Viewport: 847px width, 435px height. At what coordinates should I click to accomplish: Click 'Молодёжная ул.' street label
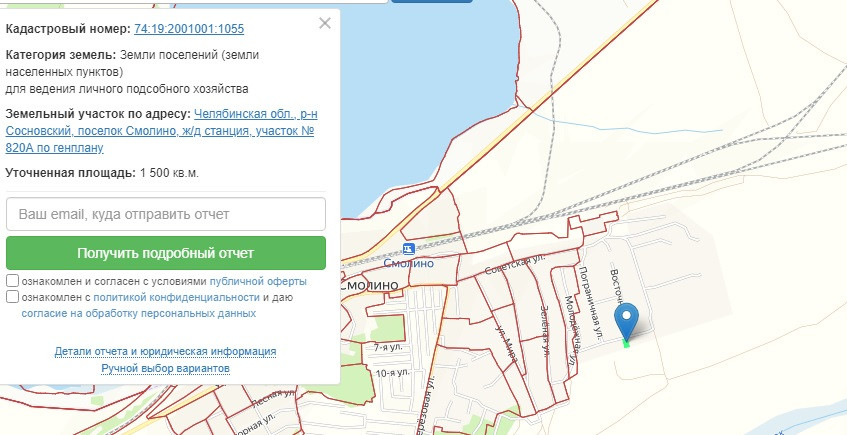tap(572, 329)
